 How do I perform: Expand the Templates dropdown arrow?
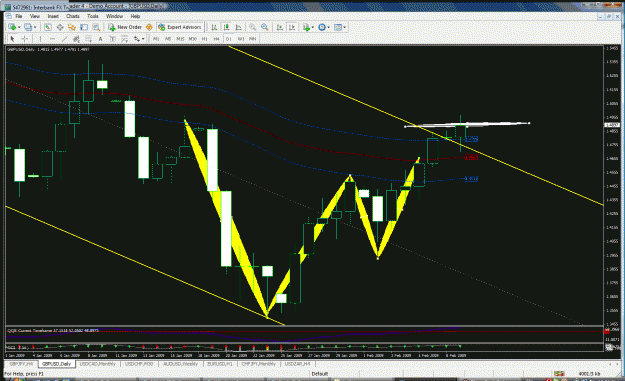tap(345, 27)
